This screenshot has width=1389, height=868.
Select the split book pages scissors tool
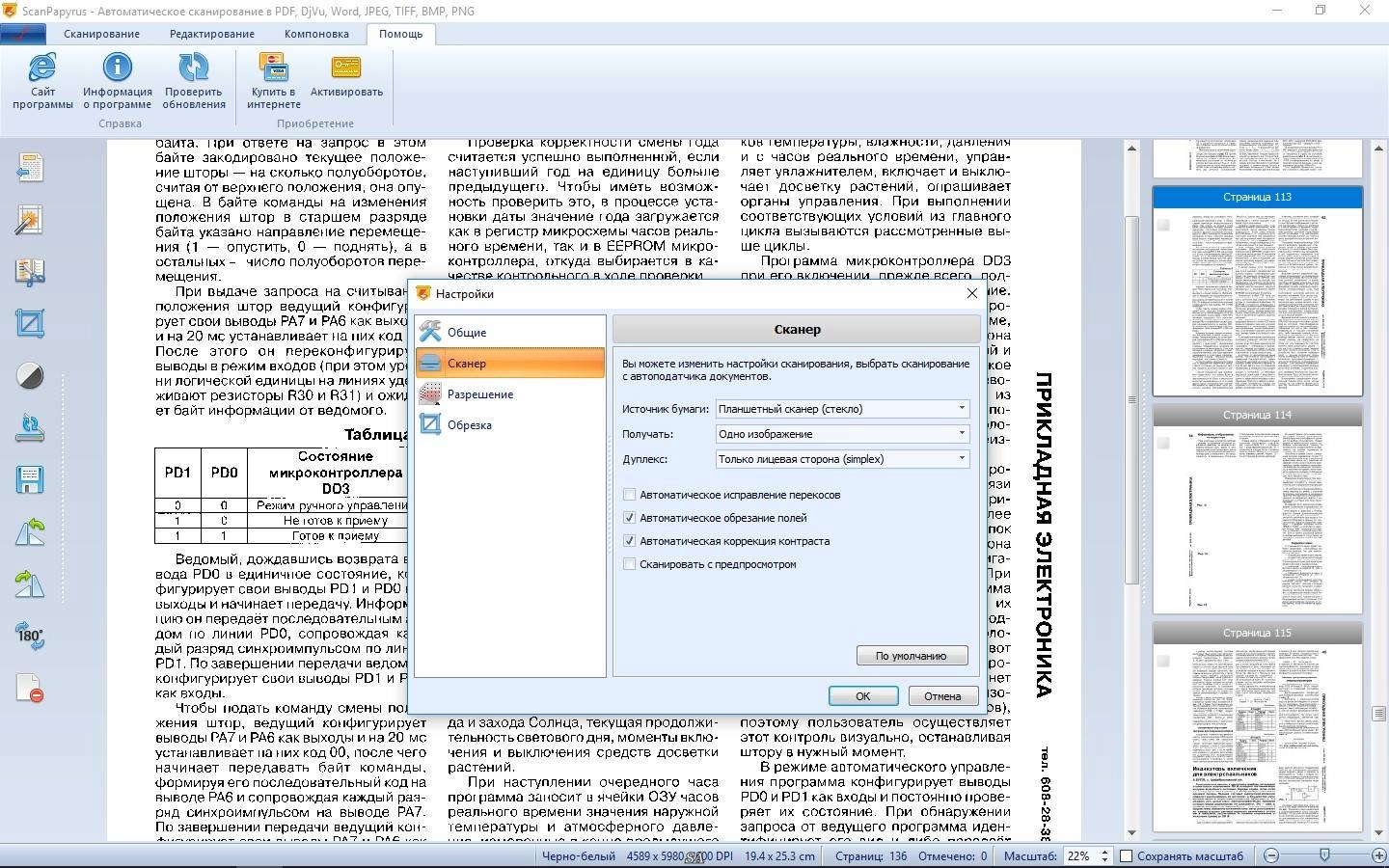[30, 272]
